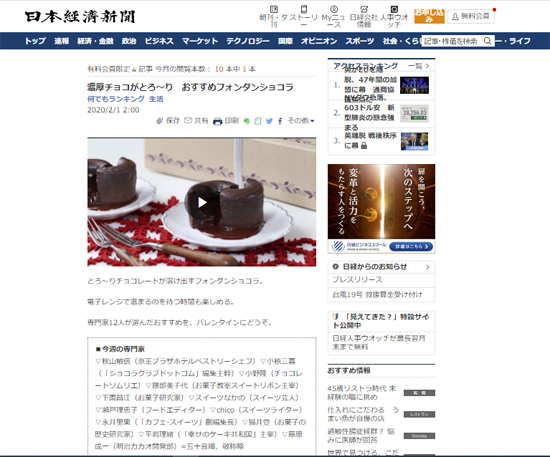This screenshot has height=457, width=550.
Task: Click the 日経ビジネススクール ad banner
Action: pyautogui.click(x=381, y=208)
